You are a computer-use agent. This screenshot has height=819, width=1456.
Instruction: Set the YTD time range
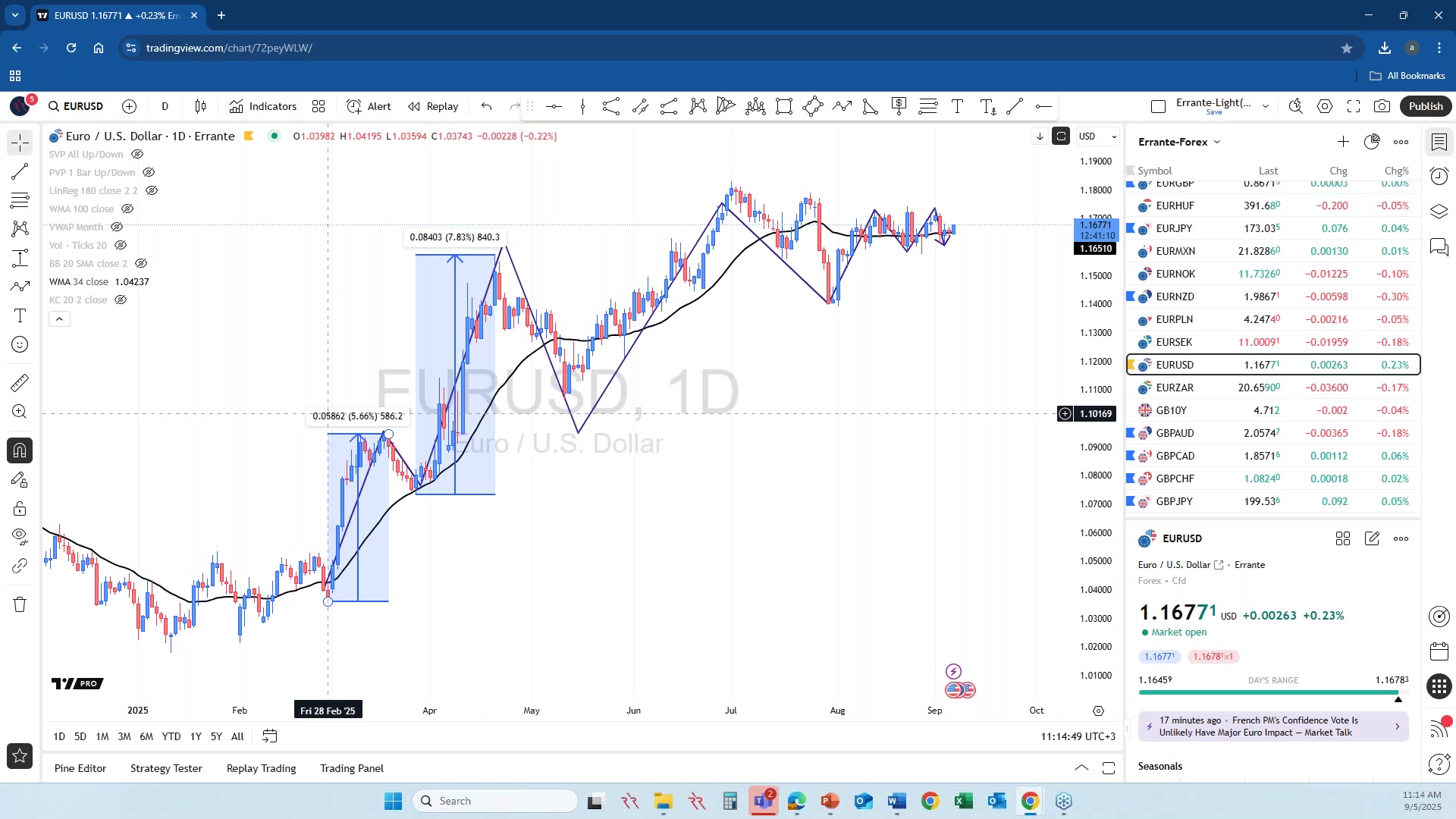[x=171, y=736]
